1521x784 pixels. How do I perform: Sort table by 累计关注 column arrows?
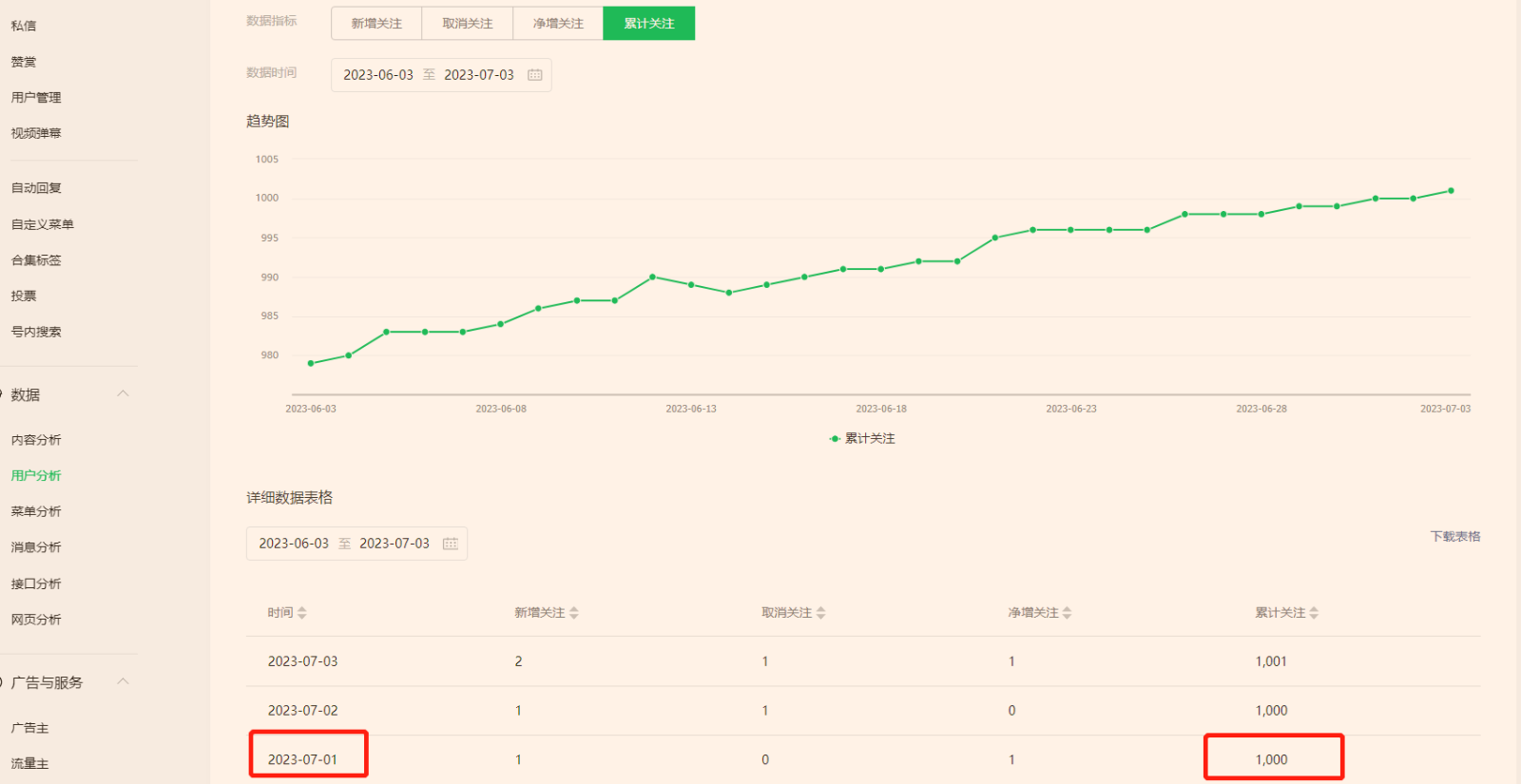1314,613
